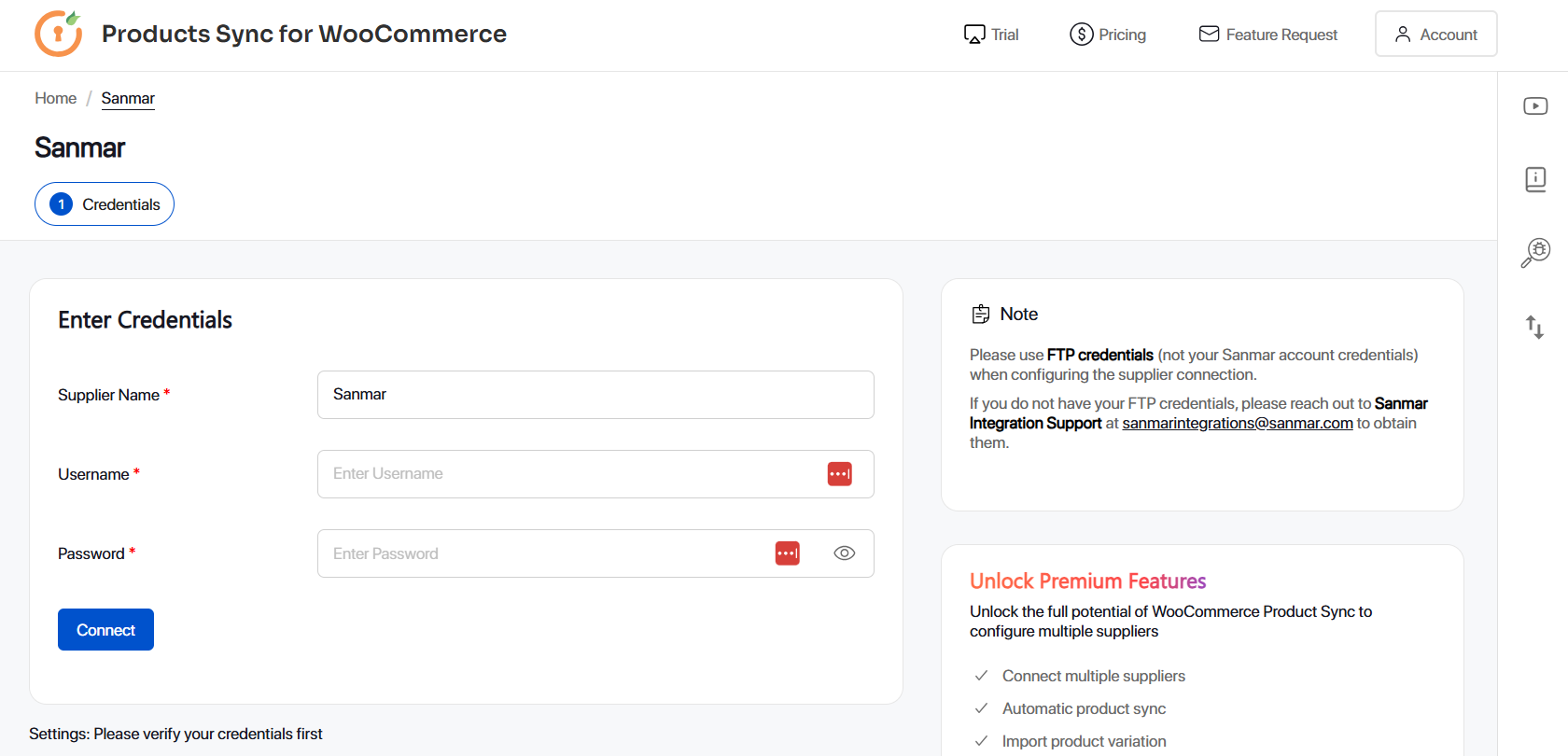
Task: Click the sanmarintegrations@sanmar.com email link
Action: point(1237,424)
